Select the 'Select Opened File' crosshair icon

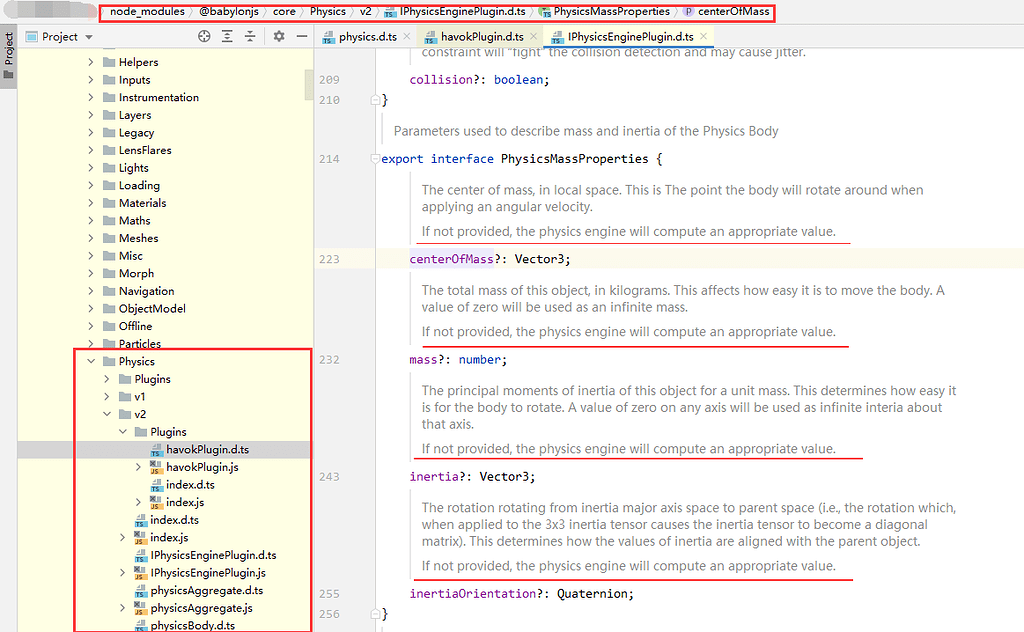pos(204,36)
